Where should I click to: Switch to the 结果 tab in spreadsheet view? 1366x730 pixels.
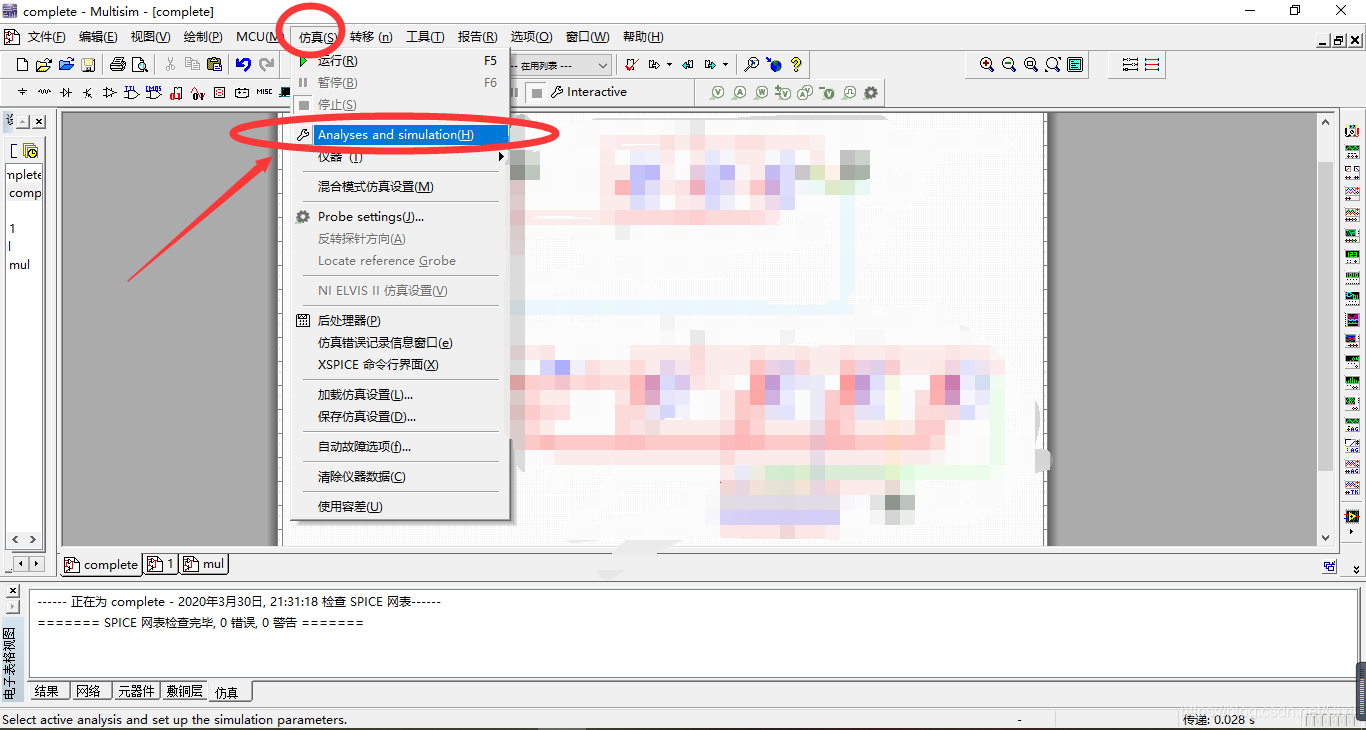click(x=47, y=691)
